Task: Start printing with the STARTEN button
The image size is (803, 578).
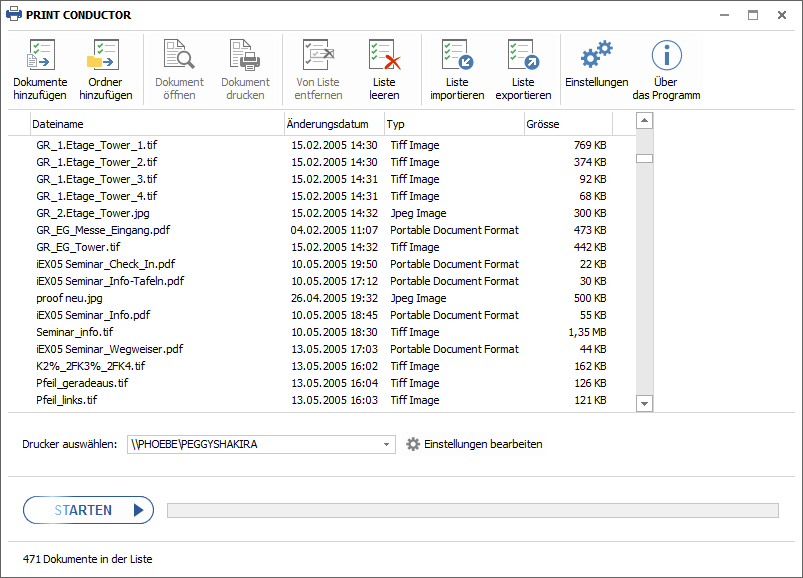Action: (x=88, y=510)
